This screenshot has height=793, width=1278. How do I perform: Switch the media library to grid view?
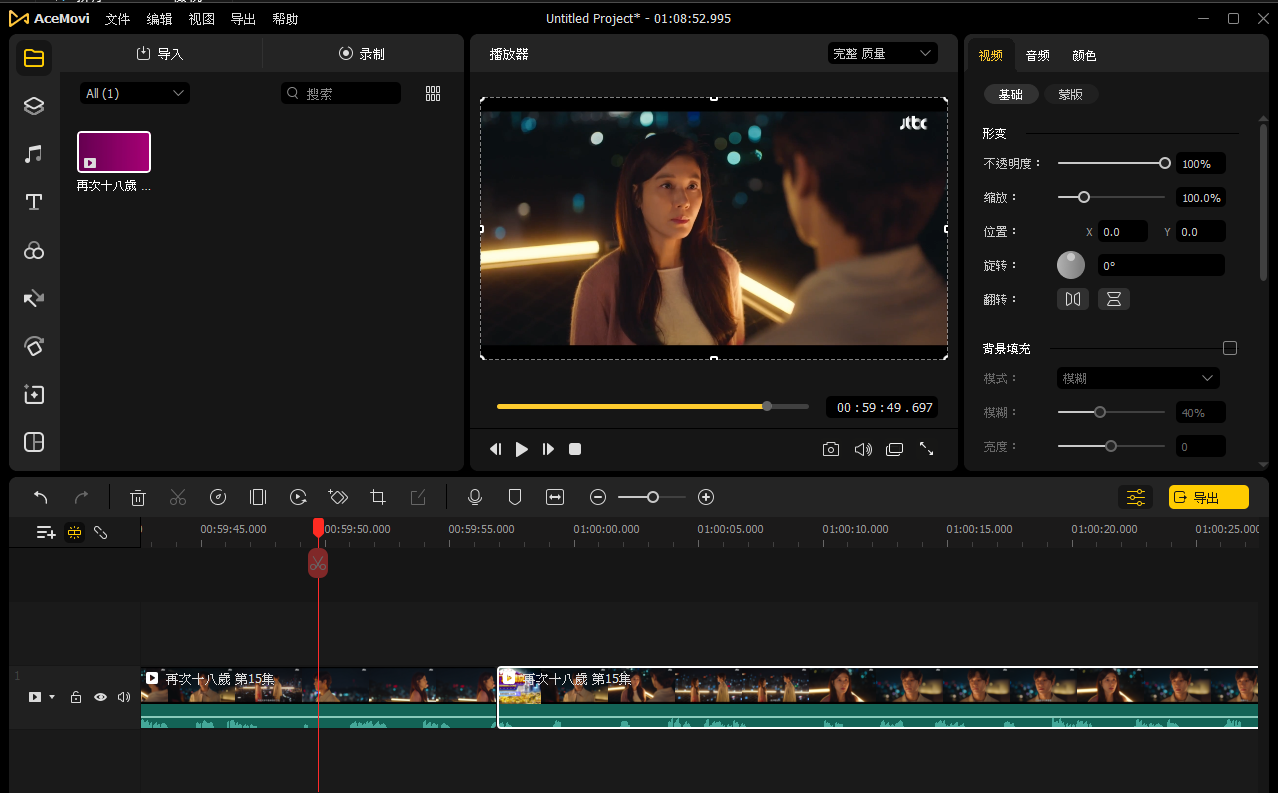click(433, 93)
